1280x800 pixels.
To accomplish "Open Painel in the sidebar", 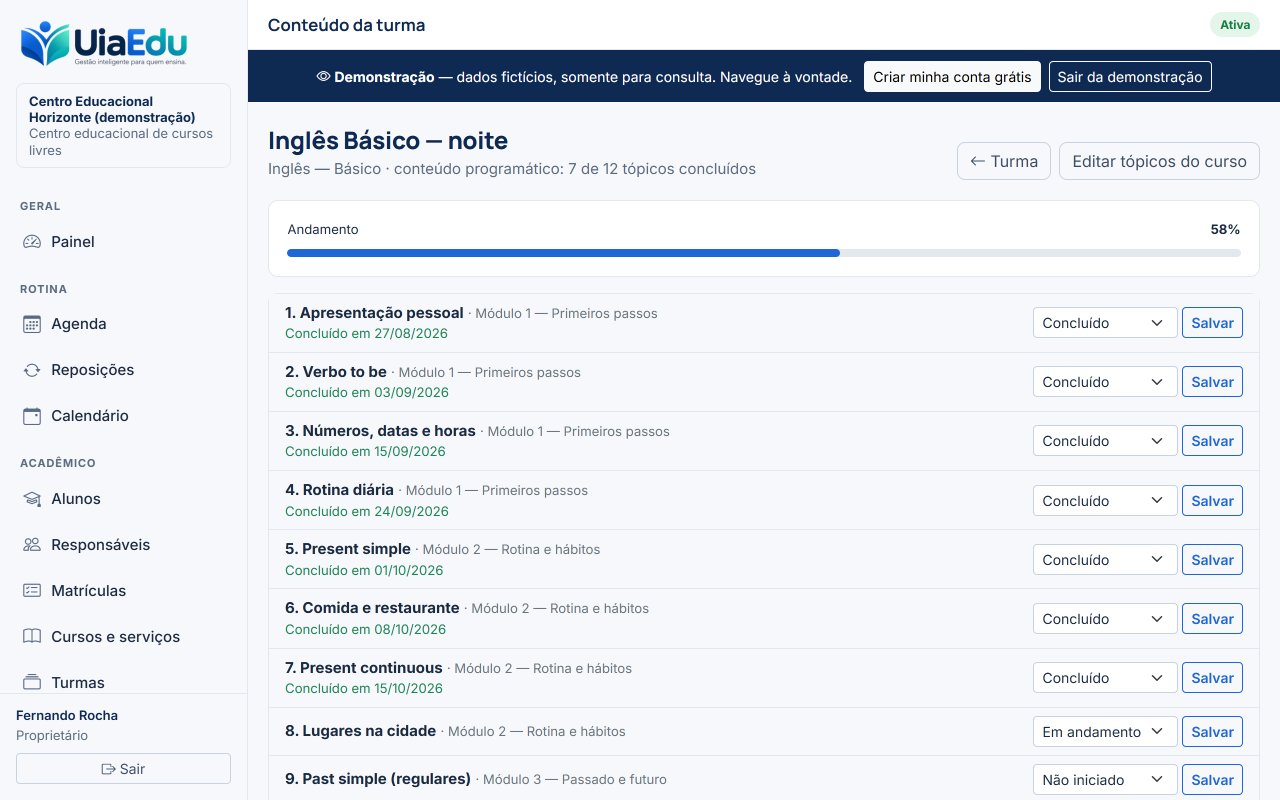I will (x=124, y=242).
